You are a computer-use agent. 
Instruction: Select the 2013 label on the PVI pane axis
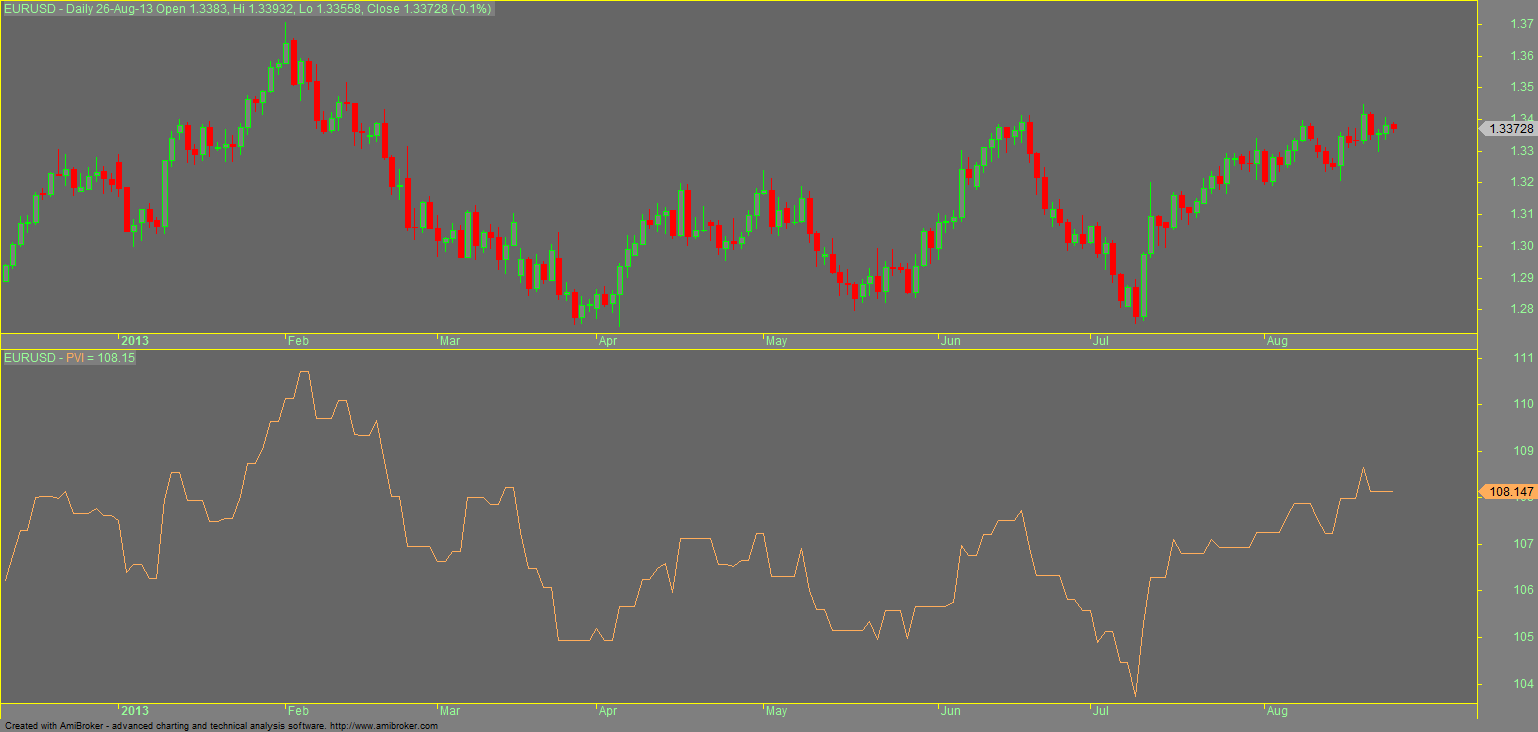point(134,711)
